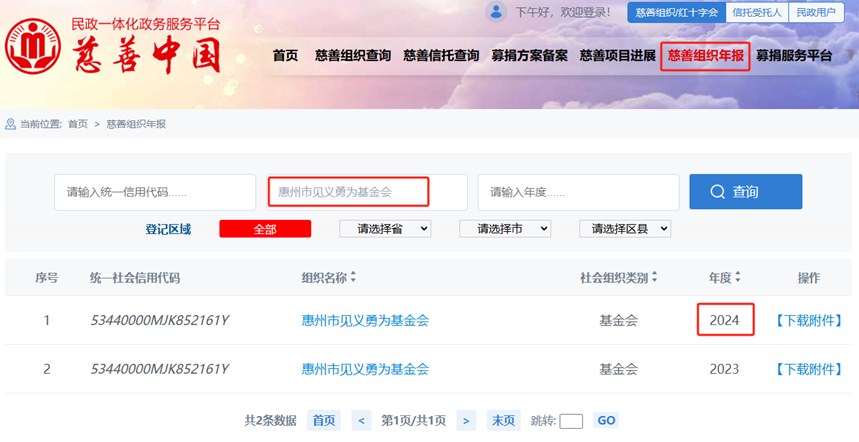
Task: Click the 第1页/共1页 page indicator
Action: (414, 421)
